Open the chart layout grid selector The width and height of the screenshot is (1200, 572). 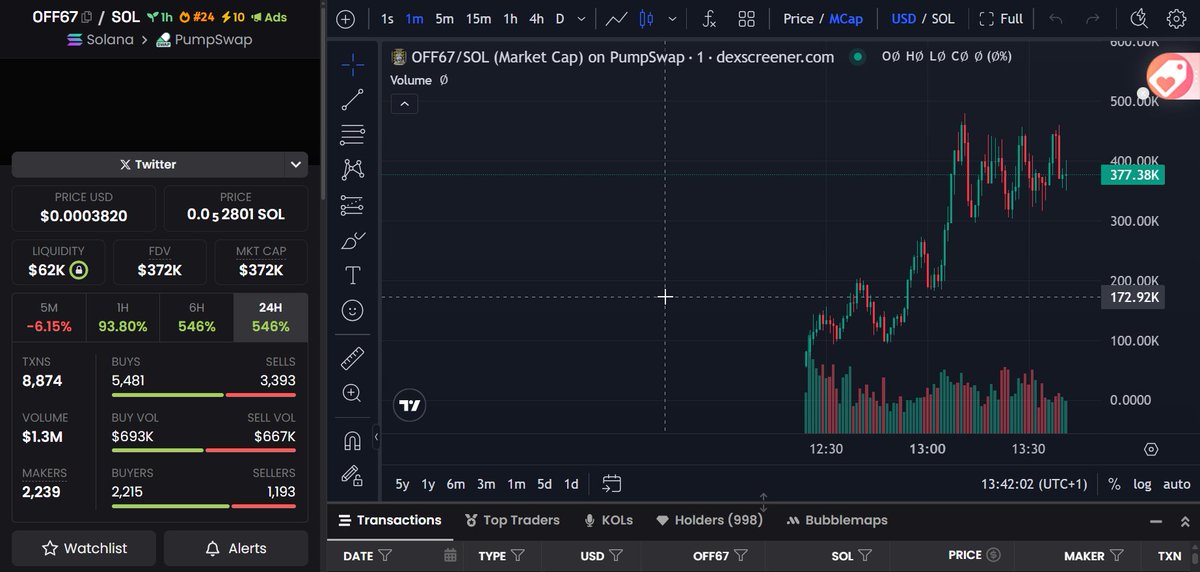(746, 19)
